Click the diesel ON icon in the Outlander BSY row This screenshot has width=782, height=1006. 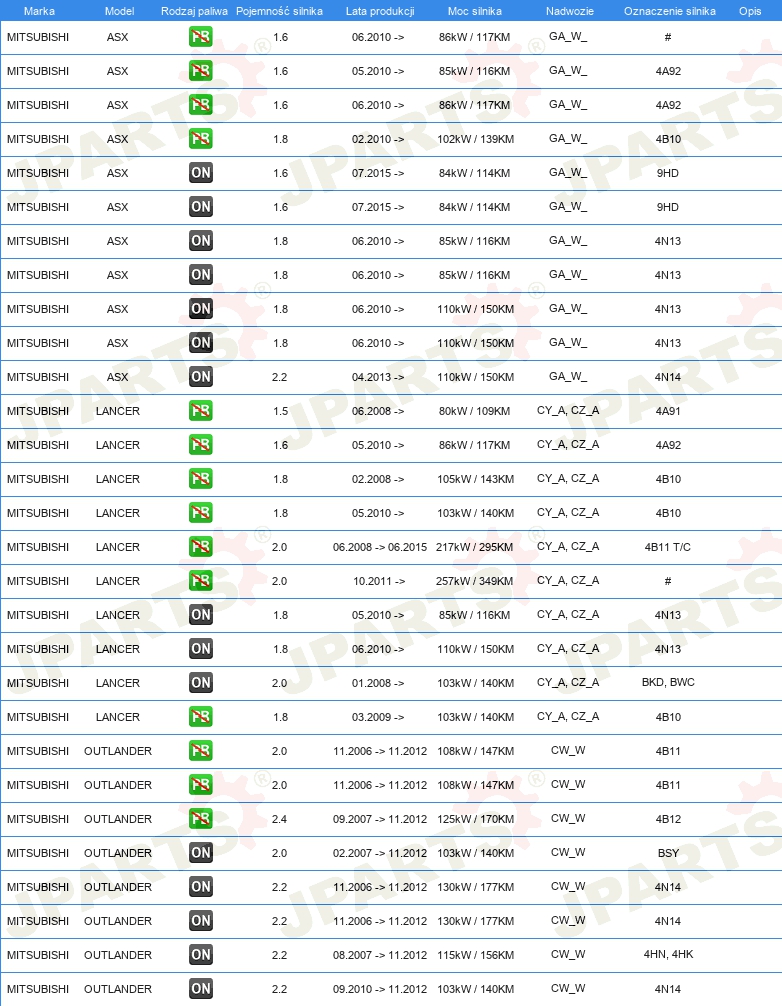[201, 853]
